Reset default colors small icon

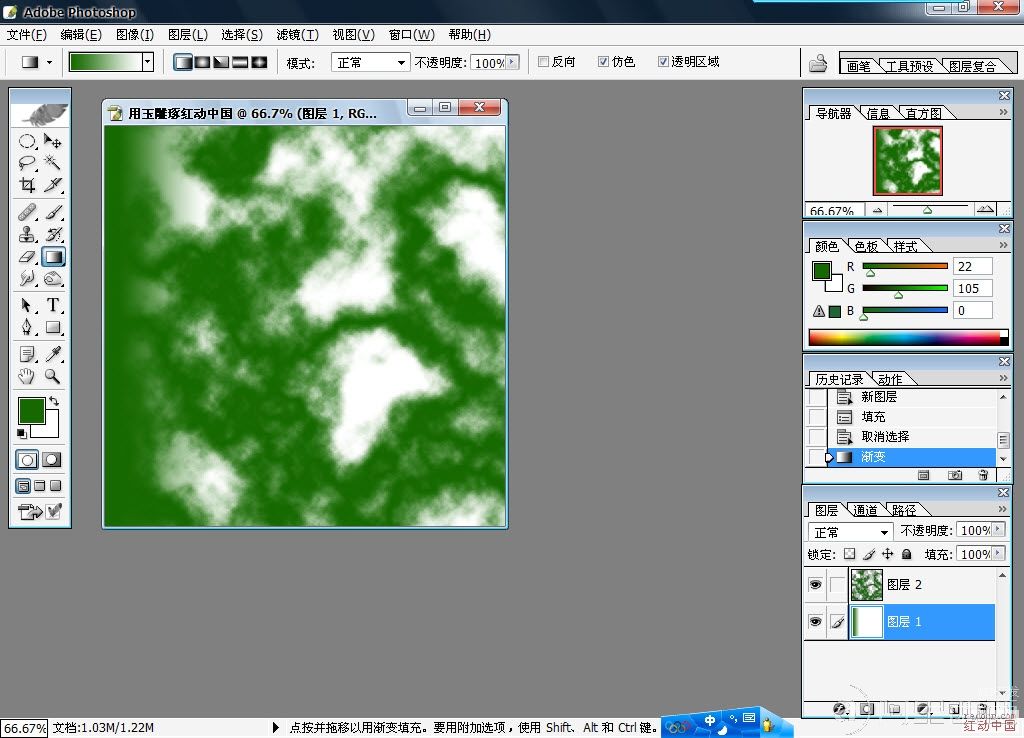click(22, 434)
